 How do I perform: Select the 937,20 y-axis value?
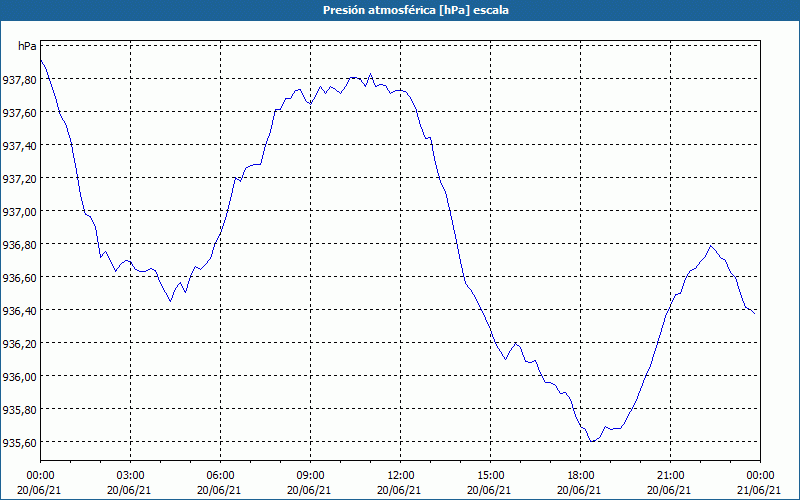click(19, 179)
